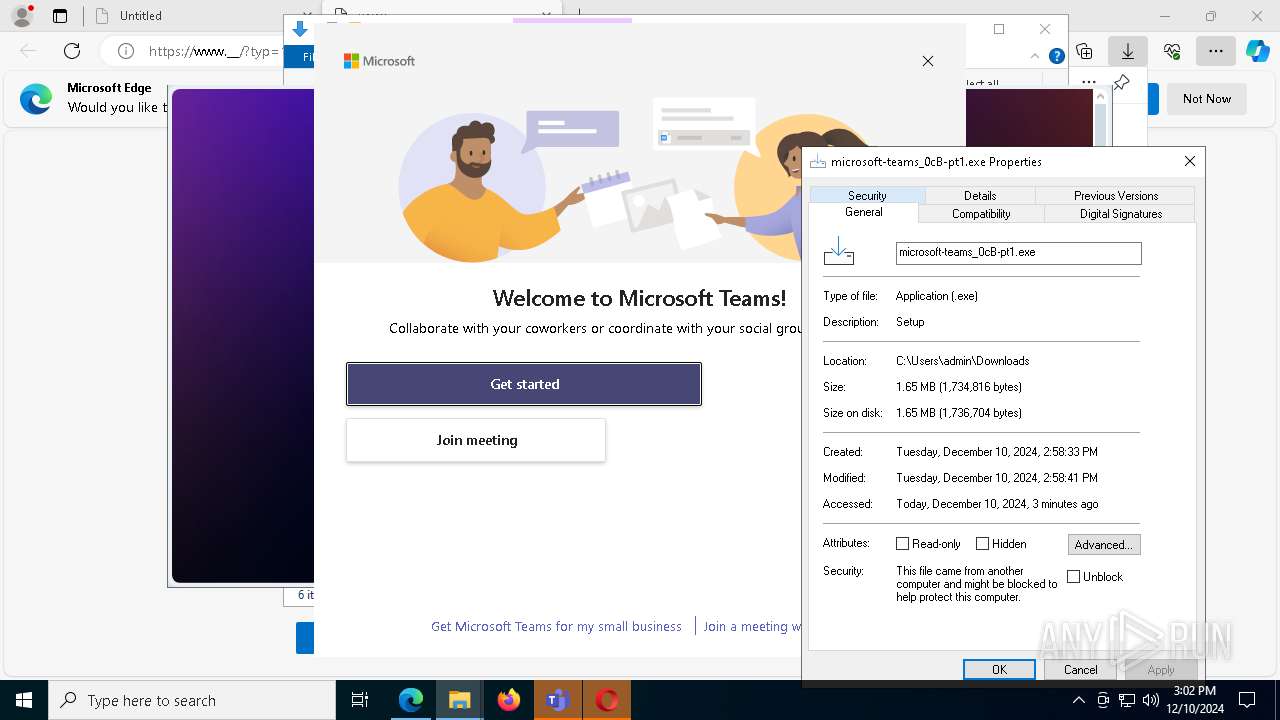Click the site information icon in address bar
1280x720 pixels.
point(125,51)
